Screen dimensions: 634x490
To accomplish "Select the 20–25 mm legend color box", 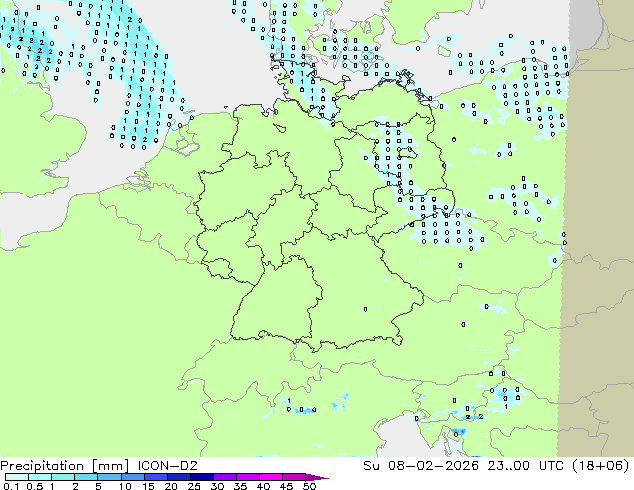I will tap(179, 477).
